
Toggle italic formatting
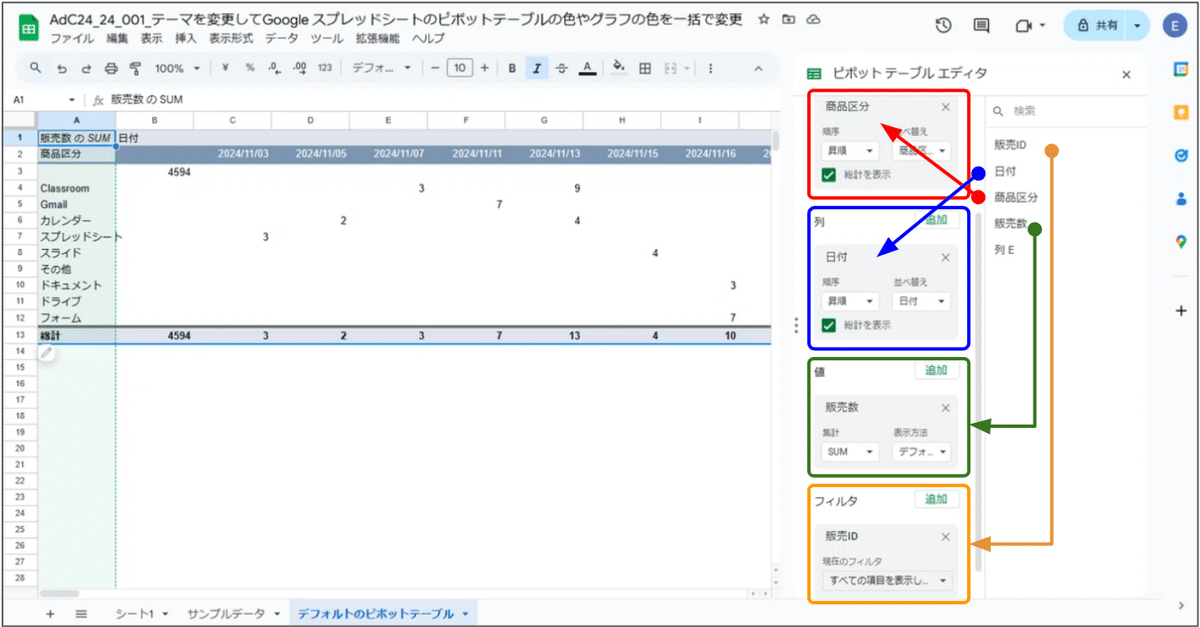point(537,68)
